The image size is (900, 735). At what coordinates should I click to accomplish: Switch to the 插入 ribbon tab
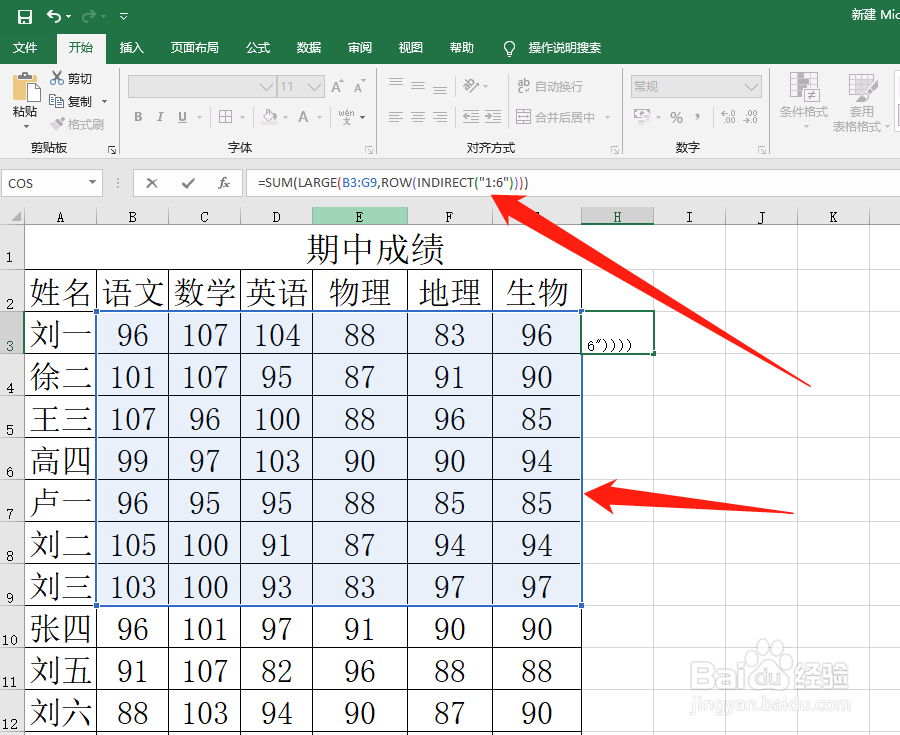[131, 47]
